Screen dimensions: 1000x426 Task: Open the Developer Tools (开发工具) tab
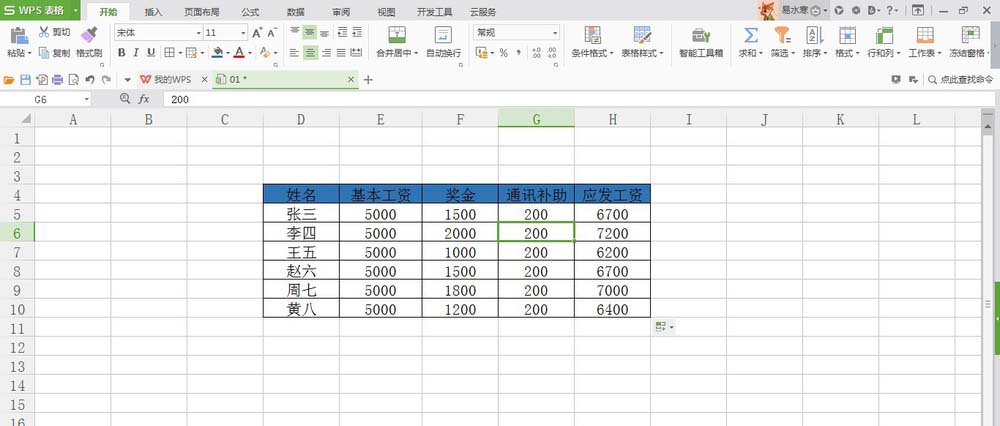point(435,12)
